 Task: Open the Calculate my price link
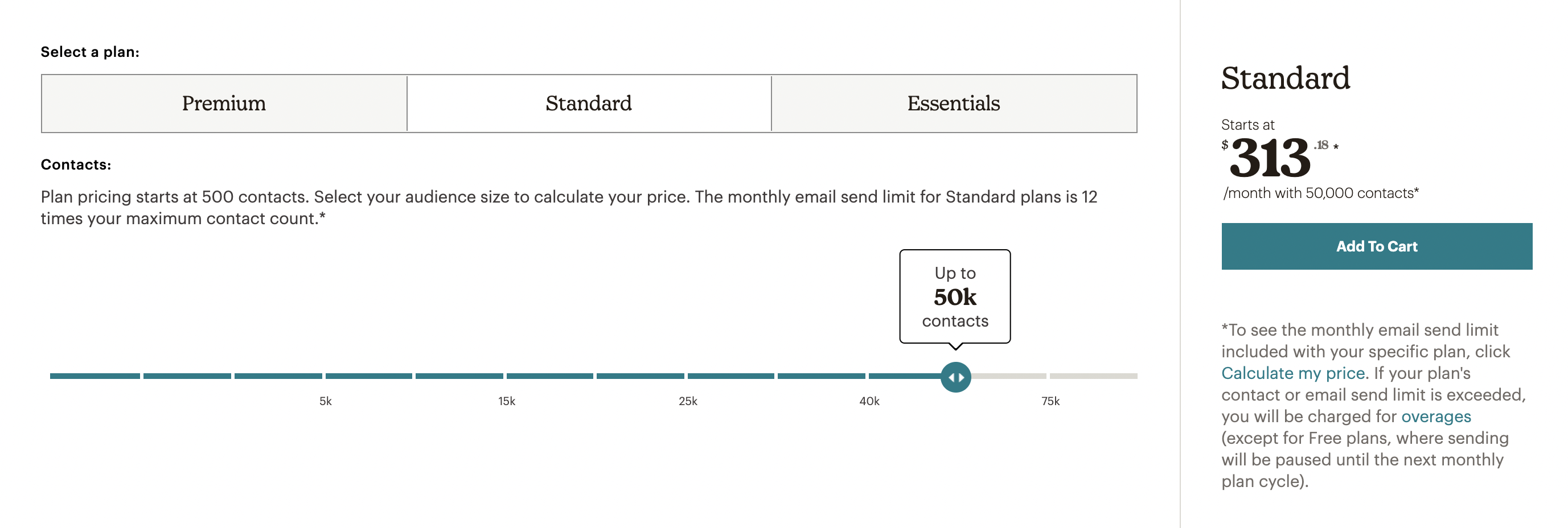(x=1293, y=373)
